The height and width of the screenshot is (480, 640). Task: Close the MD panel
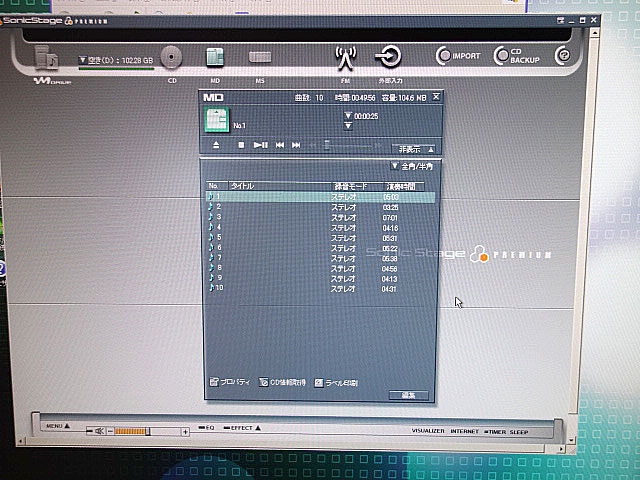[436, 97]
